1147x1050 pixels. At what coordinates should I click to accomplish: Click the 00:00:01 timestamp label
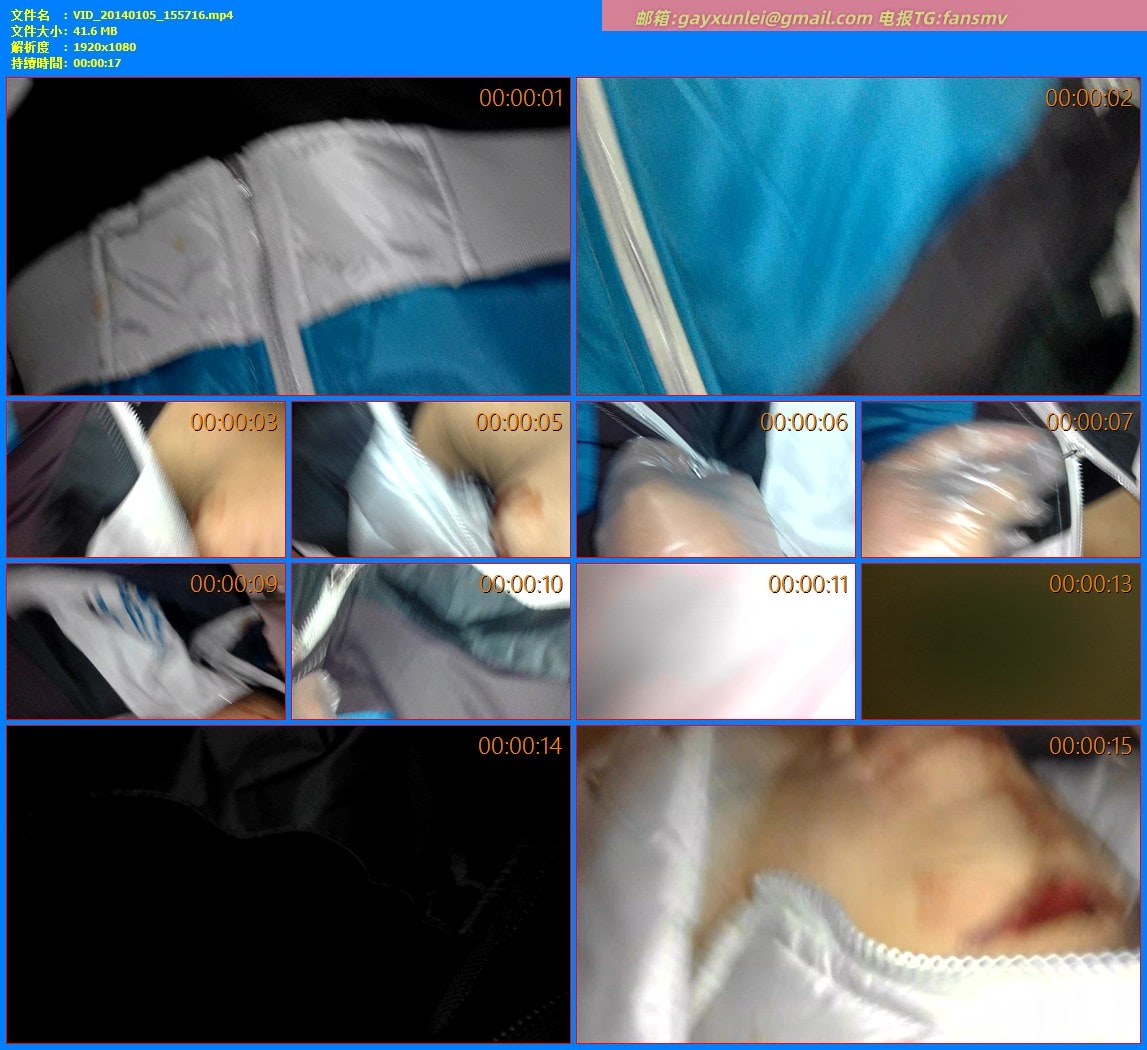pos(521,98)
